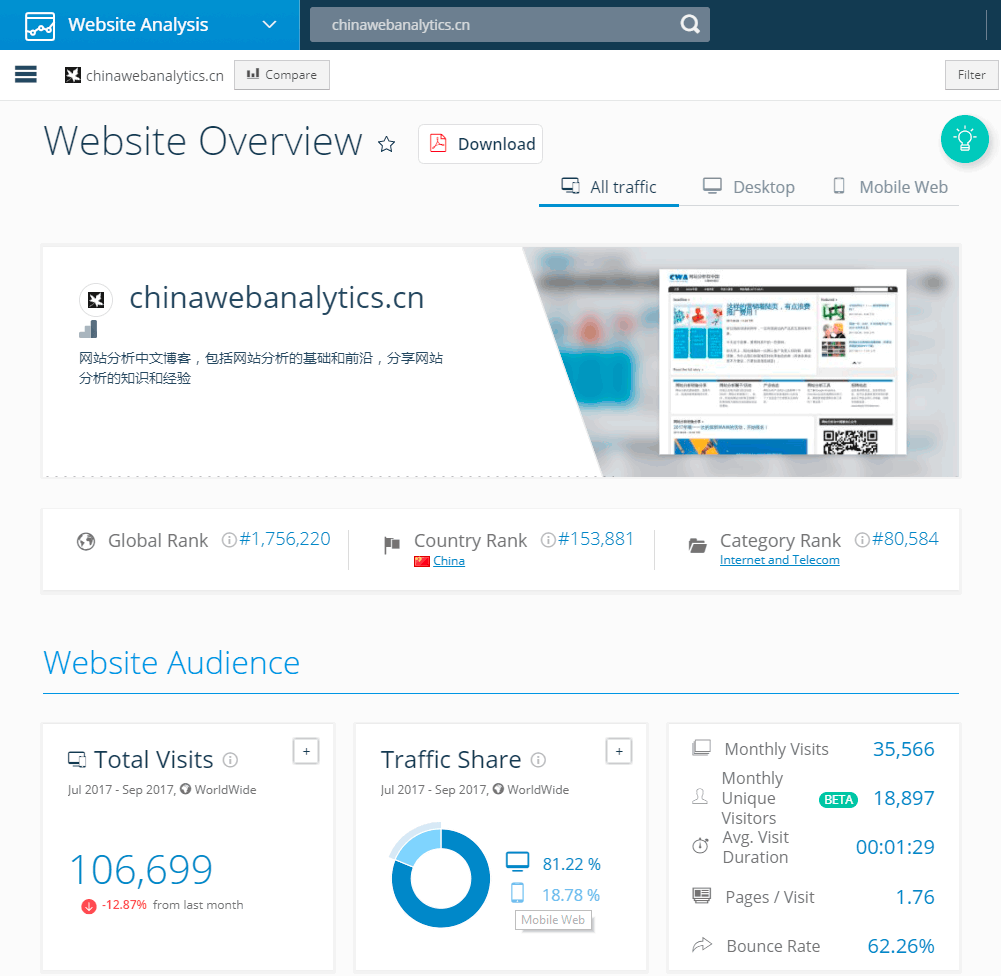The height and width of the screenshot is (976, 1001).
Task: Star the Website Overview as favorite
Action: tap(386, 144)
